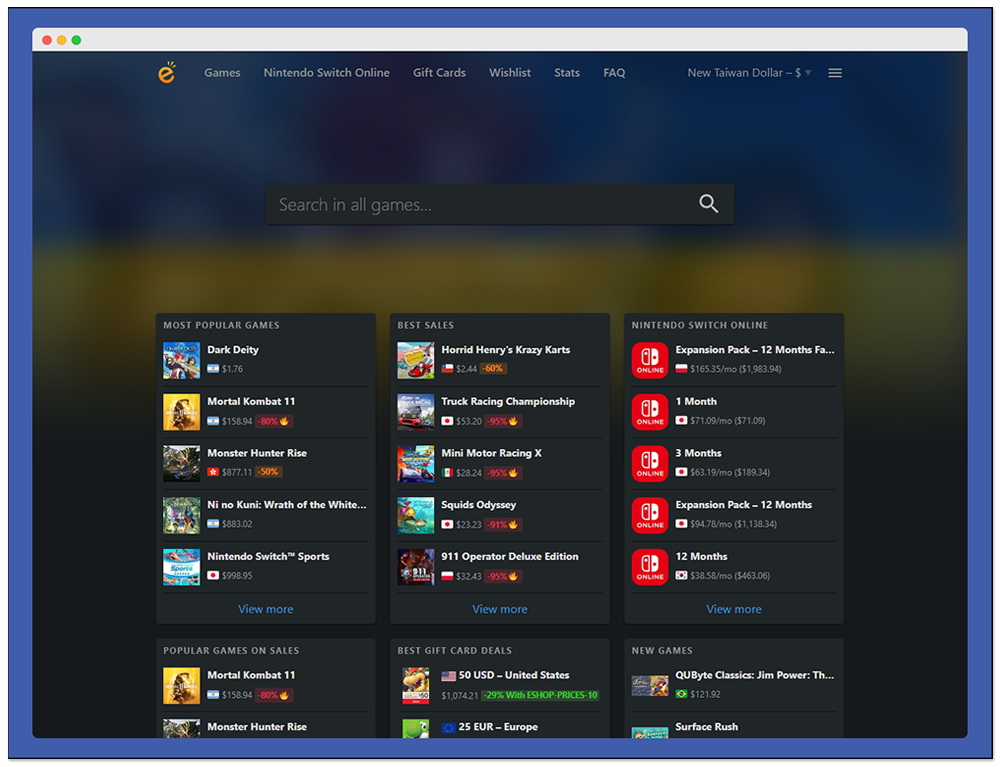Open the Surface Rush game title
Screen dimensions: 1000x767
click(707, 727)
